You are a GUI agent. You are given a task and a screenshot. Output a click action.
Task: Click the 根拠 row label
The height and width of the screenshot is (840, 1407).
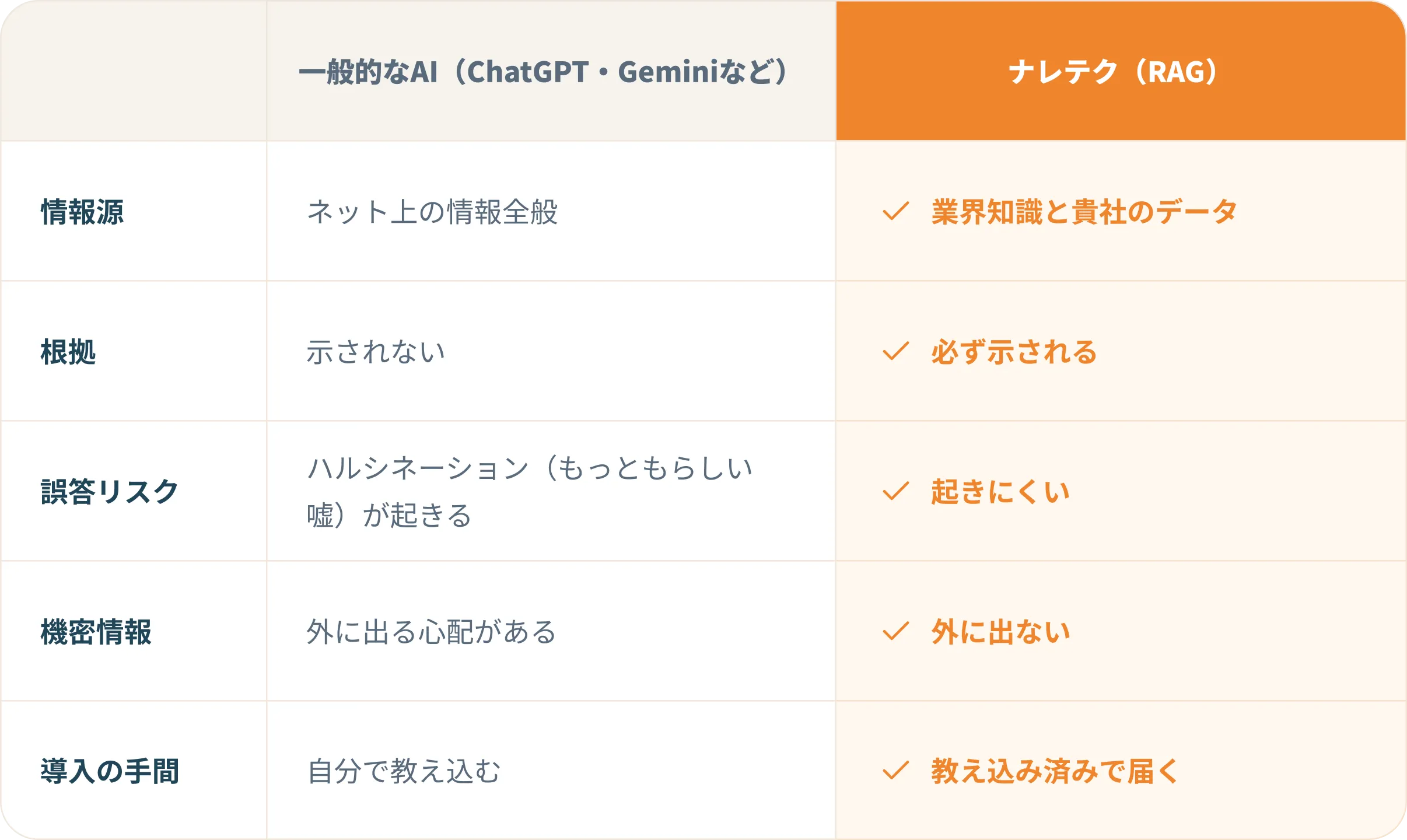(68, 352)
